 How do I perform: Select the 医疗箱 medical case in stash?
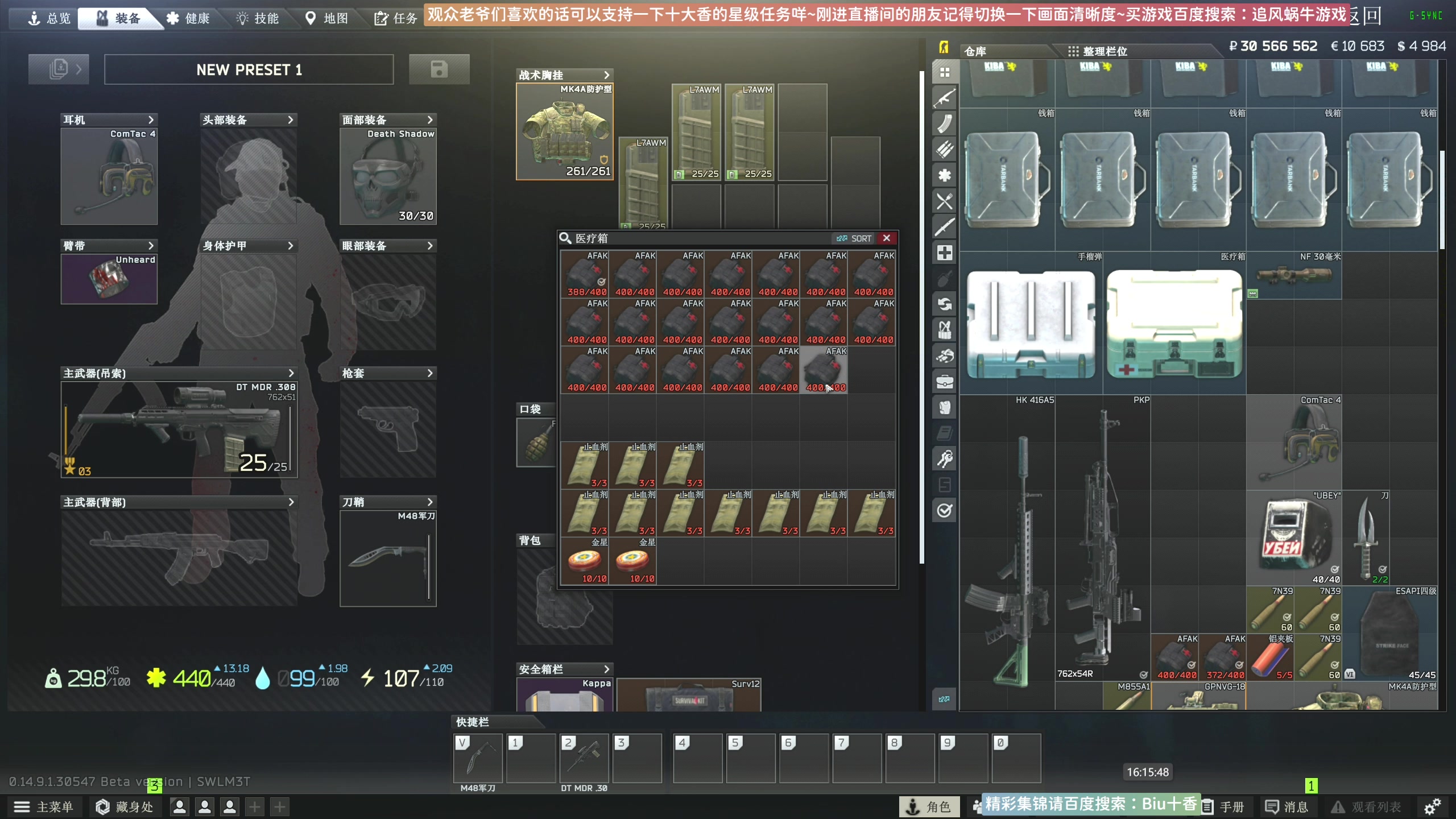coord(1174,324)
